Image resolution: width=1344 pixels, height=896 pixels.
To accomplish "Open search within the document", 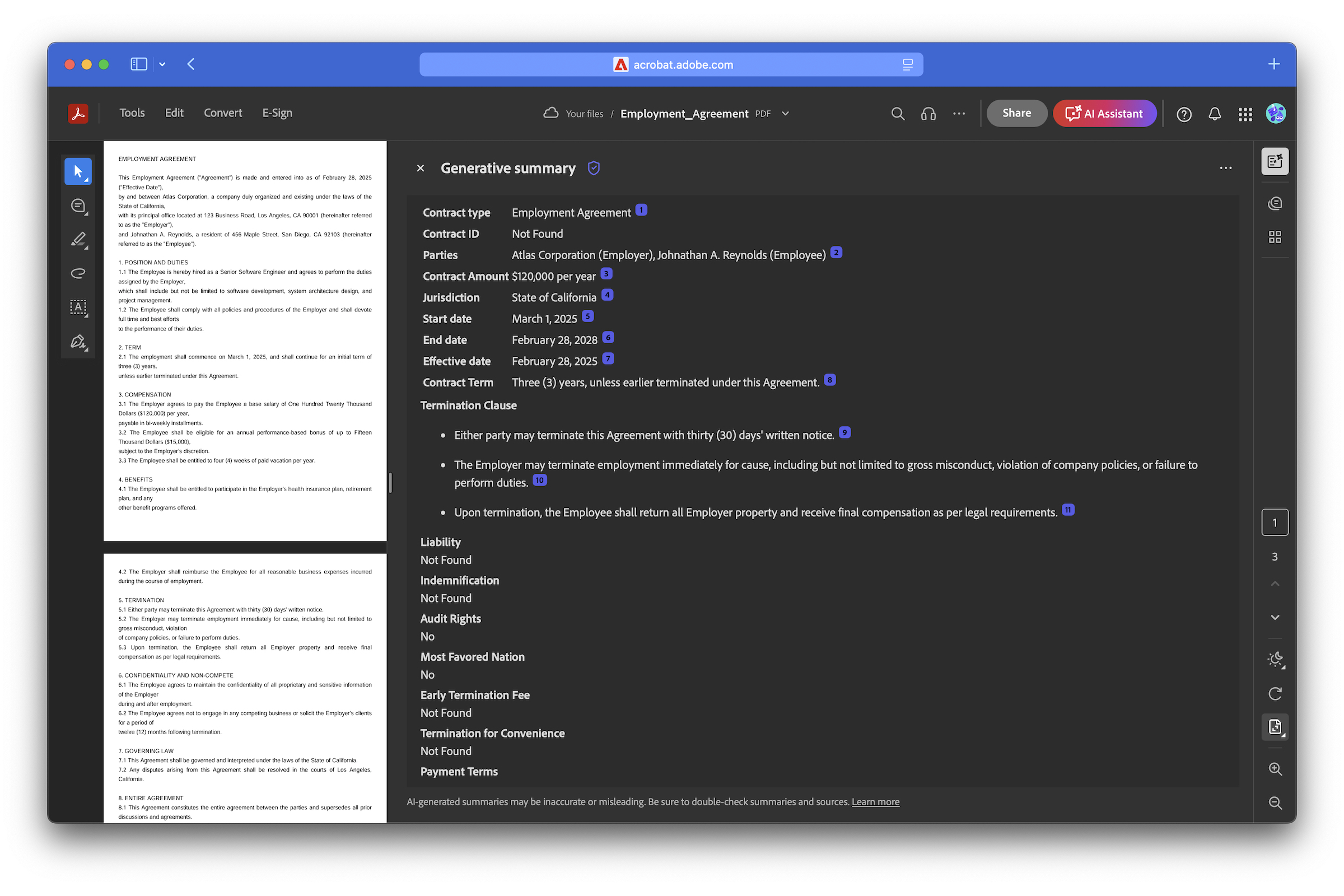I will [898, 113].
